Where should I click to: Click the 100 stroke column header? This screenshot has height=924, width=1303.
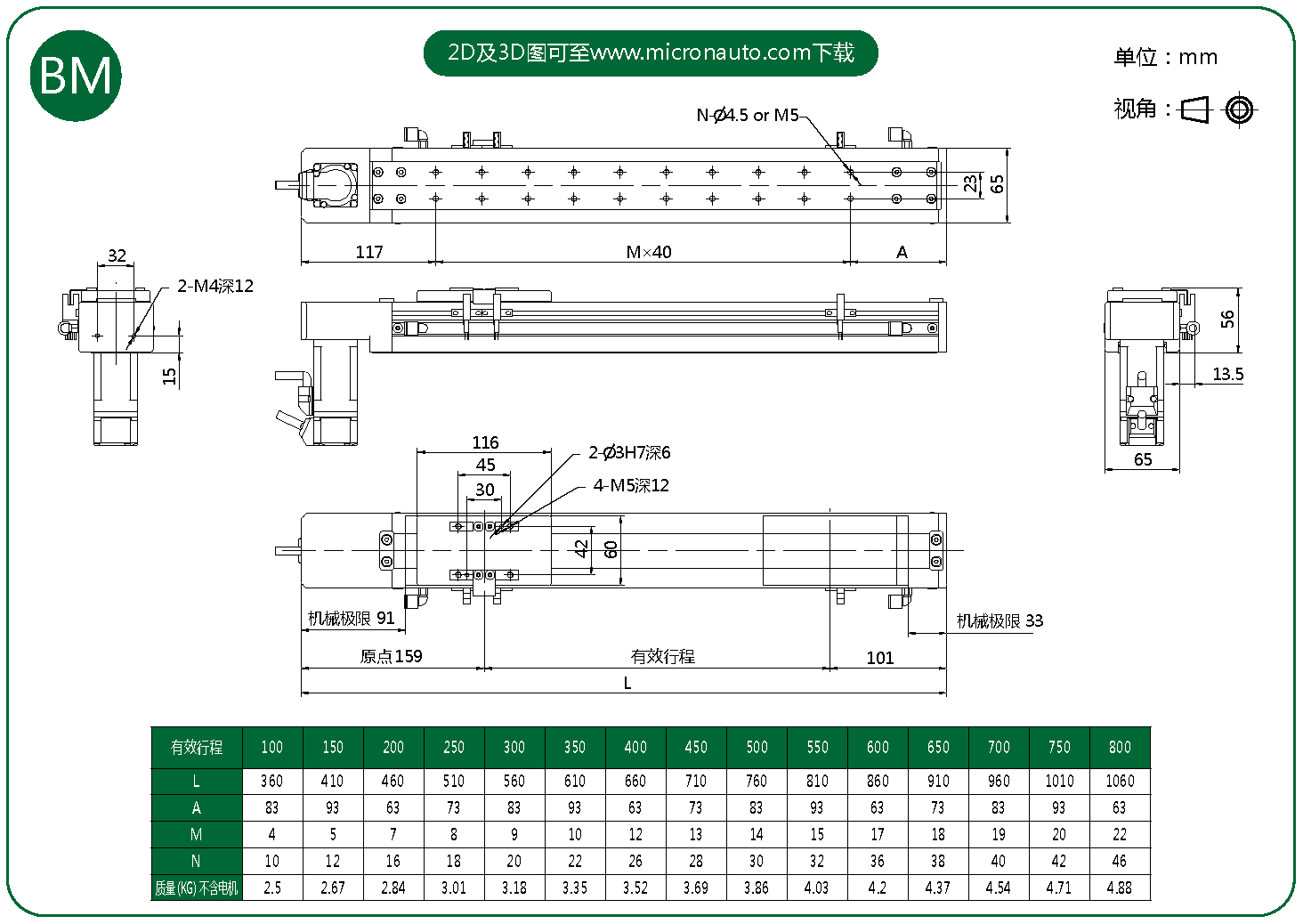(x=272, y=748)
